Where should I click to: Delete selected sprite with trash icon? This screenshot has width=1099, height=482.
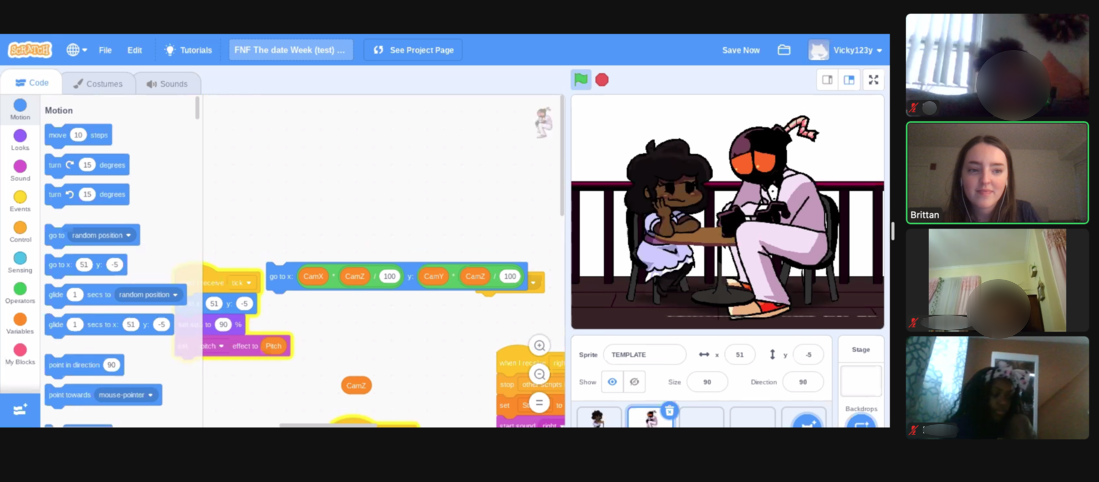[x=669, y=411]
